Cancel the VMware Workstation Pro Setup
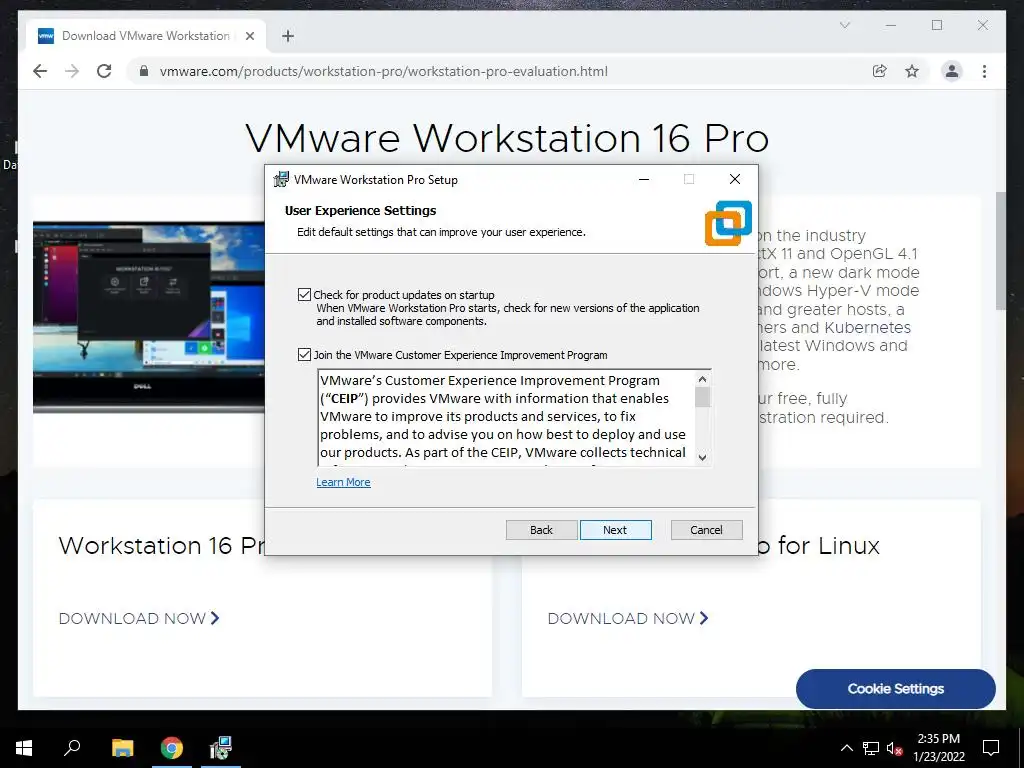Image resolution: width=1024 pixels, height=768 pixels. [x=707, y=530]
